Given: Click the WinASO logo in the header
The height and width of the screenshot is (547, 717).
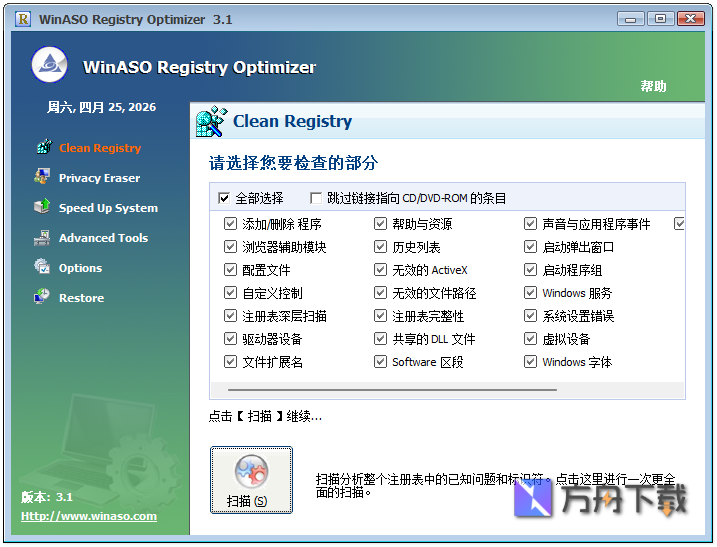Looking at the screenshot, I should point(49,64).
